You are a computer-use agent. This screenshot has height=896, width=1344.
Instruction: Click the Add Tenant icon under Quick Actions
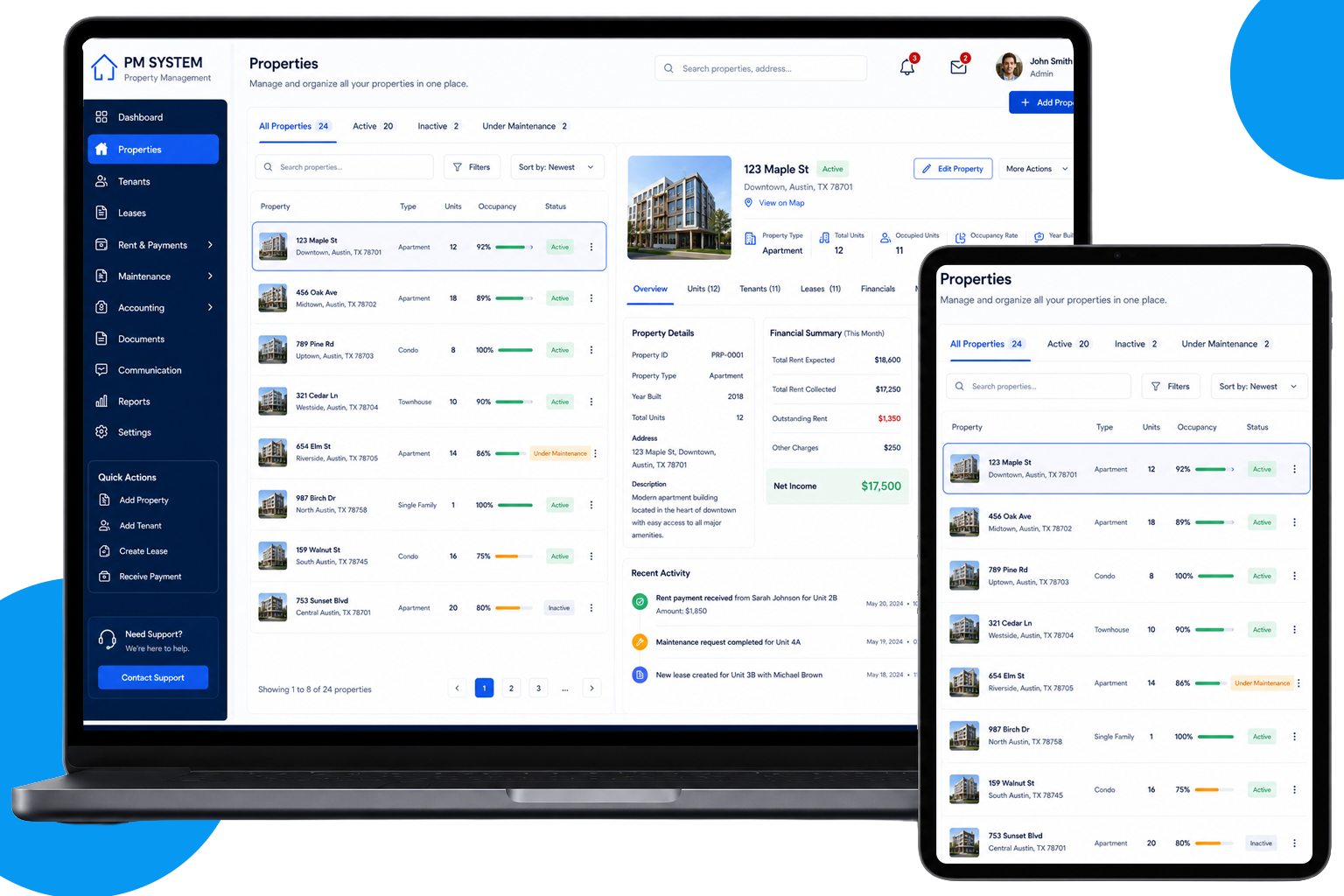coord(104,526)
